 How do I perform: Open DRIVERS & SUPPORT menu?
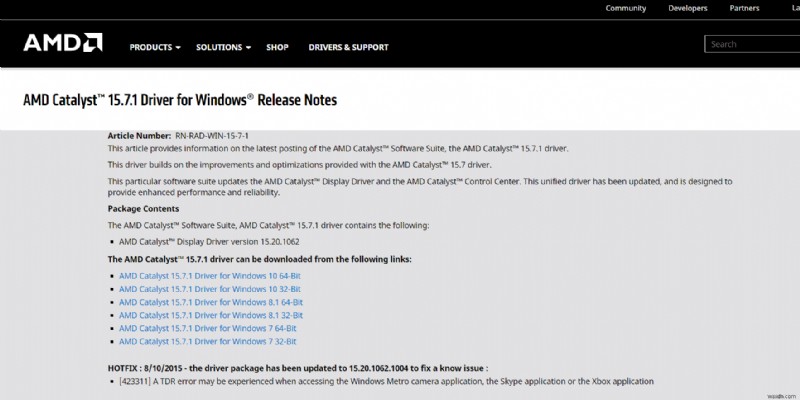348,47
